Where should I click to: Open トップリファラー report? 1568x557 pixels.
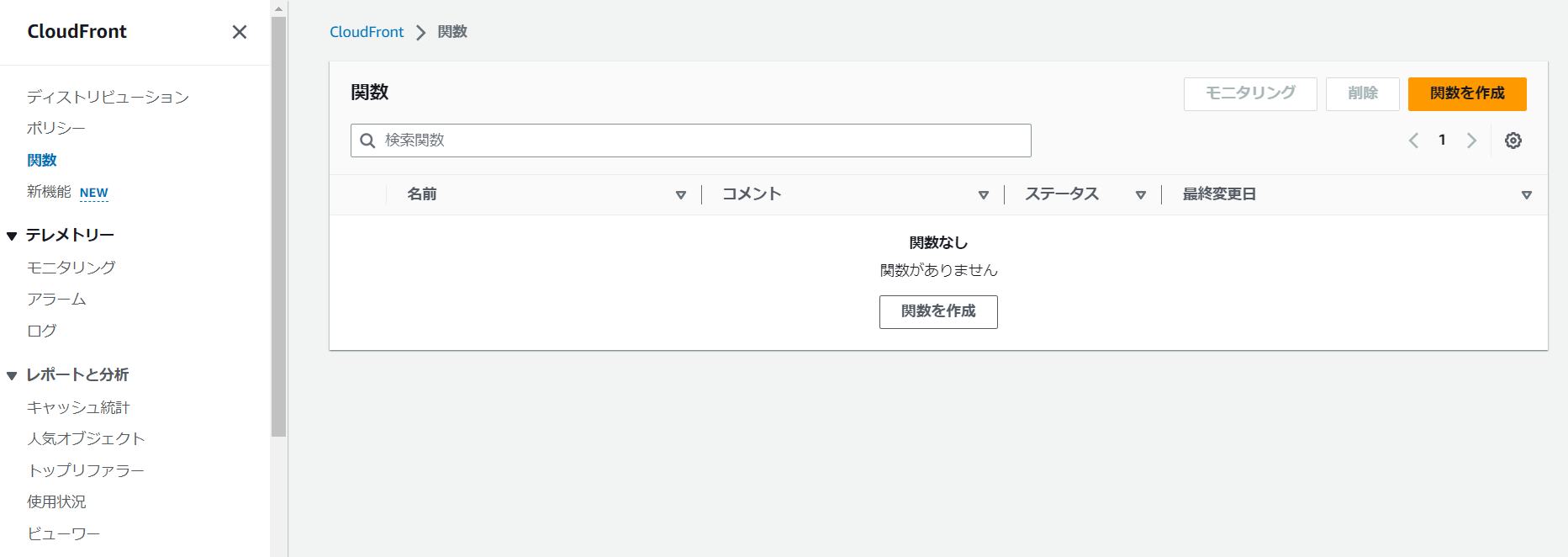point(86,470)
